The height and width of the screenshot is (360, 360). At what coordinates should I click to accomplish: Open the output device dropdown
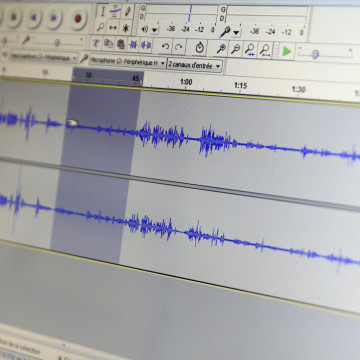point(43,57)
